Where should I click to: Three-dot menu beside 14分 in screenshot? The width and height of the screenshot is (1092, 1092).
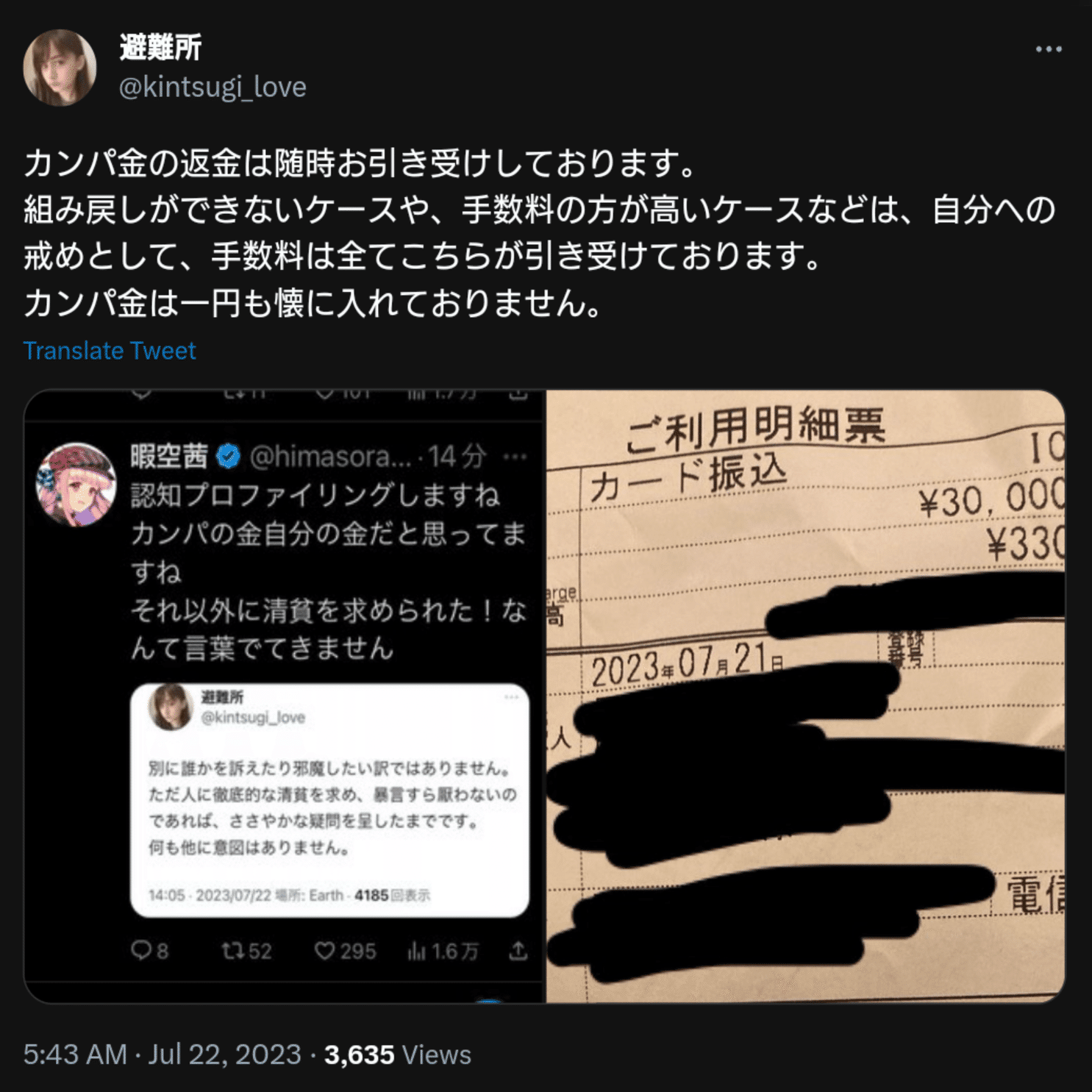pyautogui.click(x=515, y=457)
